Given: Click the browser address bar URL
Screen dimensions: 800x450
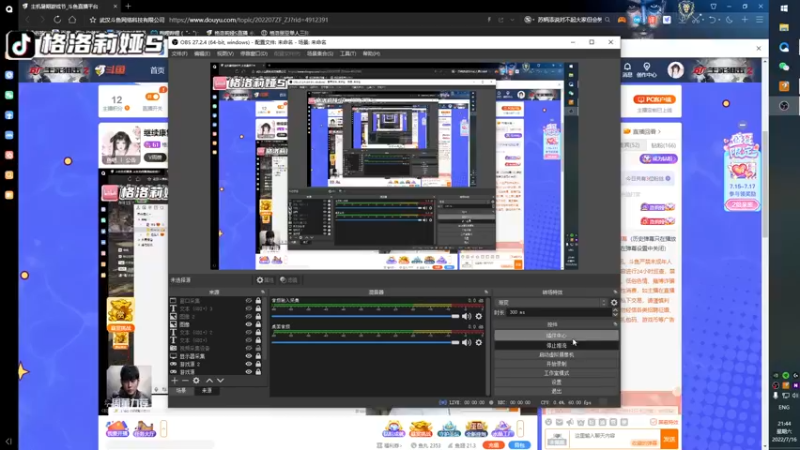Looking at the screenshot, I should click(248, 20).
